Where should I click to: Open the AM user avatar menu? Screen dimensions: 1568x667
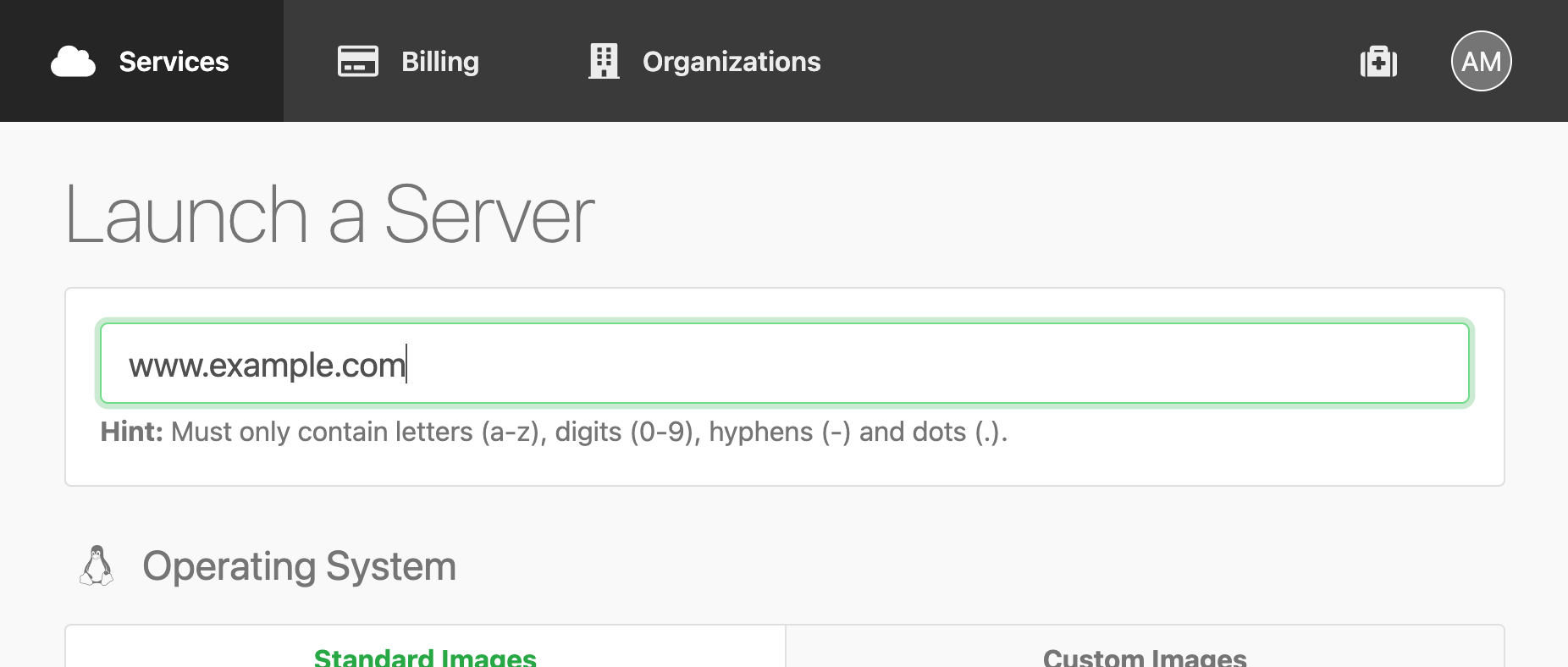pos(1481,61)
